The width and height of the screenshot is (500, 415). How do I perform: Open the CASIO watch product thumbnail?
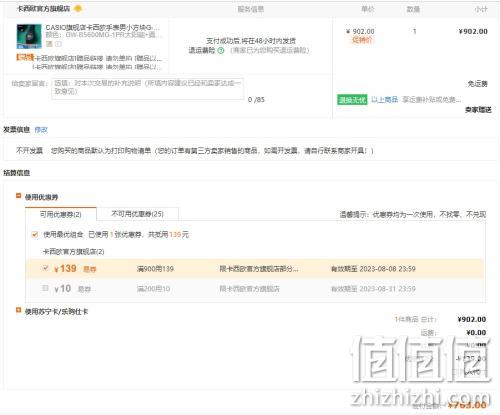(x=29, y=36)
